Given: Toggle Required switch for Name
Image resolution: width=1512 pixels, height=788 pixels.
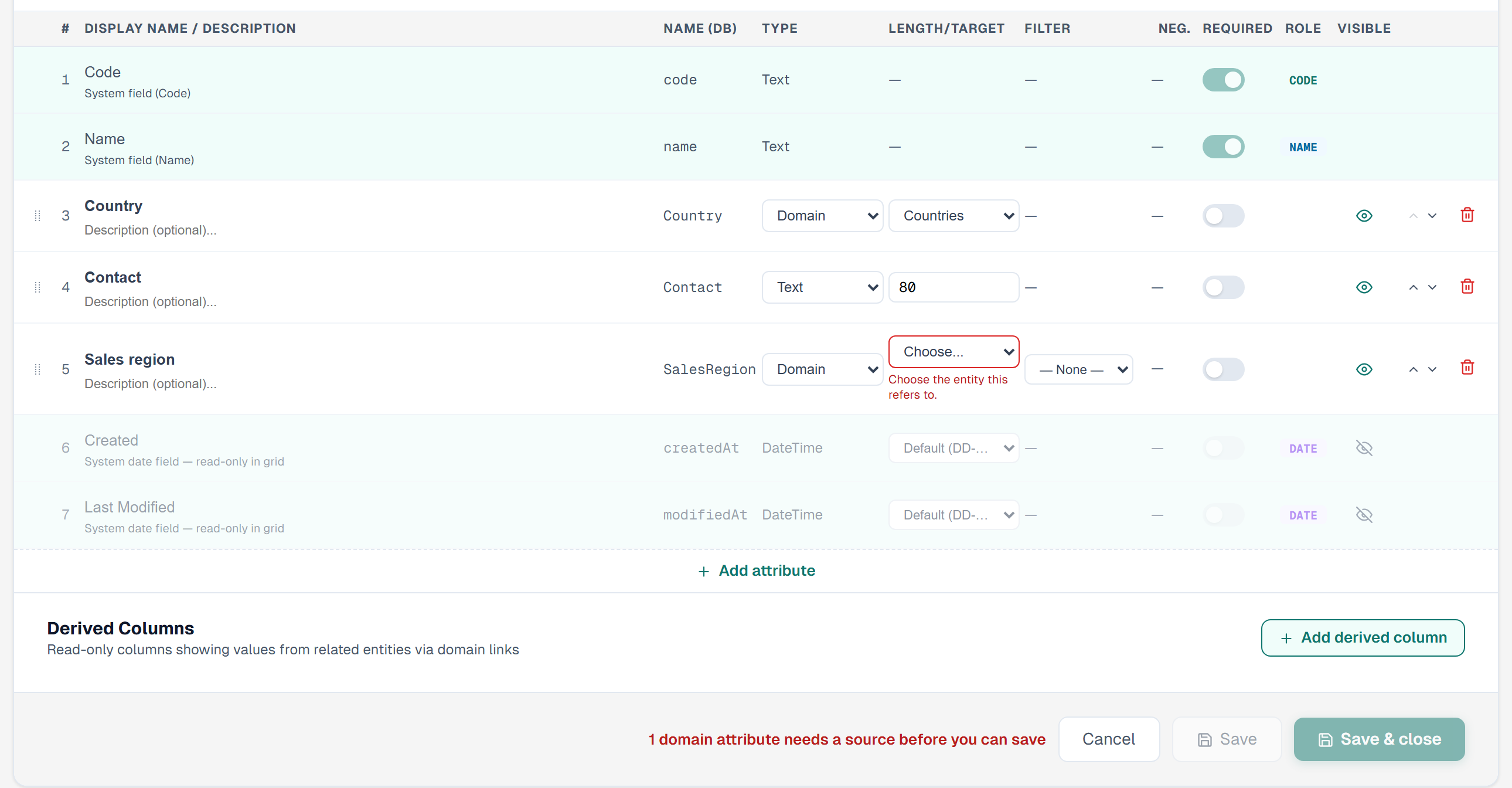Looking at the screenshot, I should (x=1223, y=147).
